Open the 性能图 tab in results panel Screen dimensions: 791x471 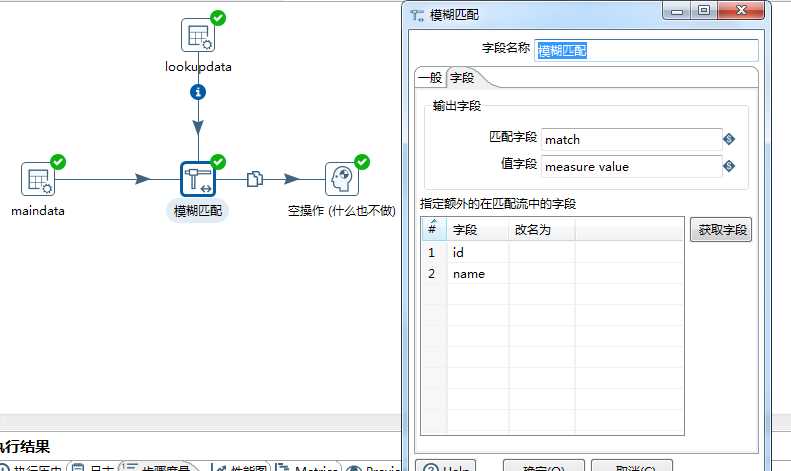(241, 467)
